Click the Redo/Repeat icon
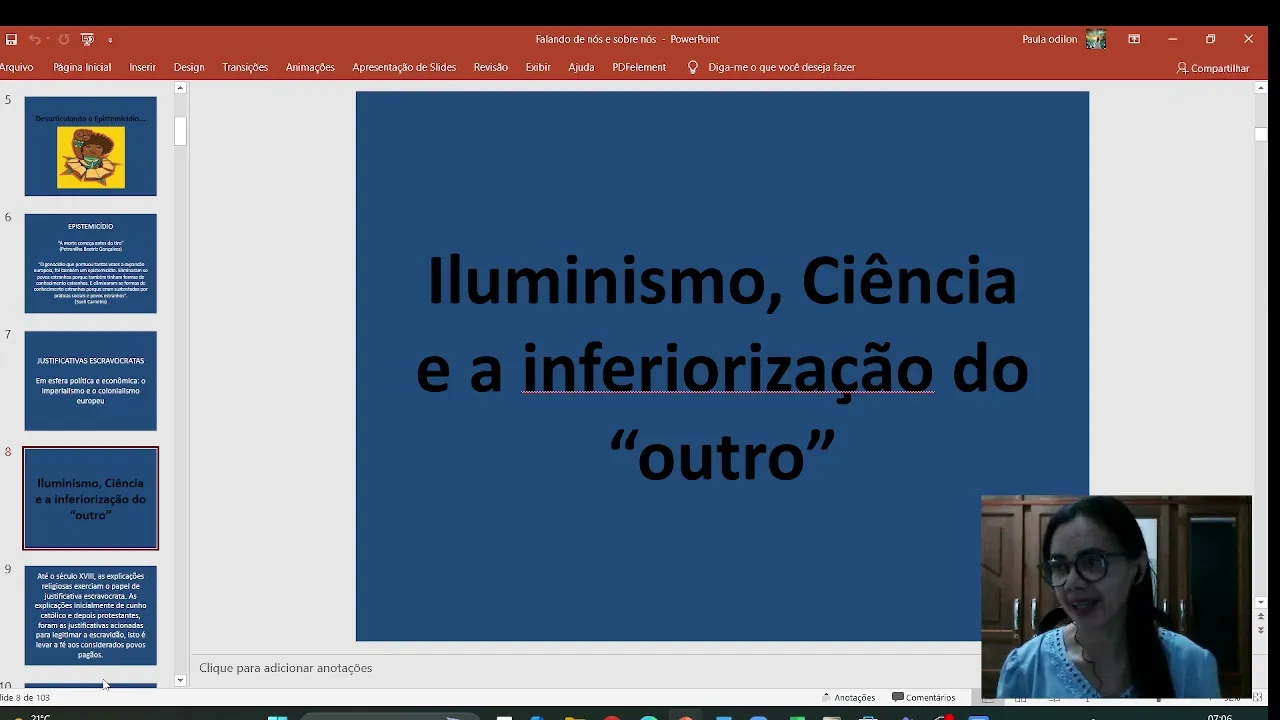 pyautogui.click(x=64, y=39)
